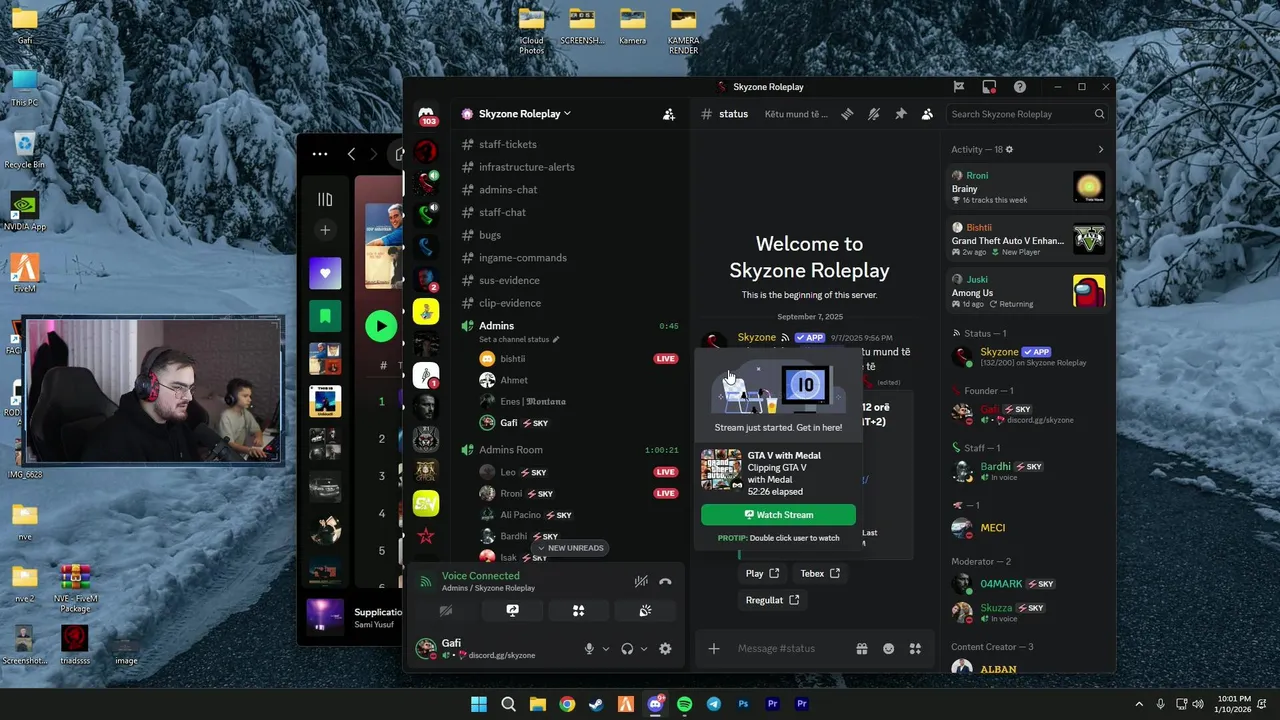The width and height of the screenshot is (1280, 720).
Task: Go back with Spotify's back arrow
Action: coord(351,154)
